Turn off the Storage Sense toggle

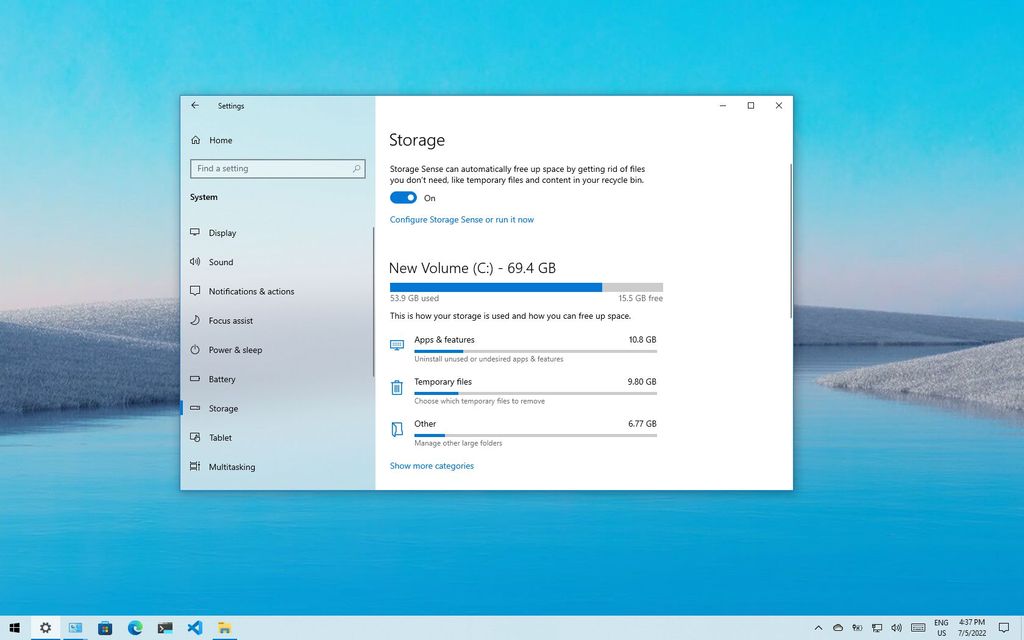(404, 197)
